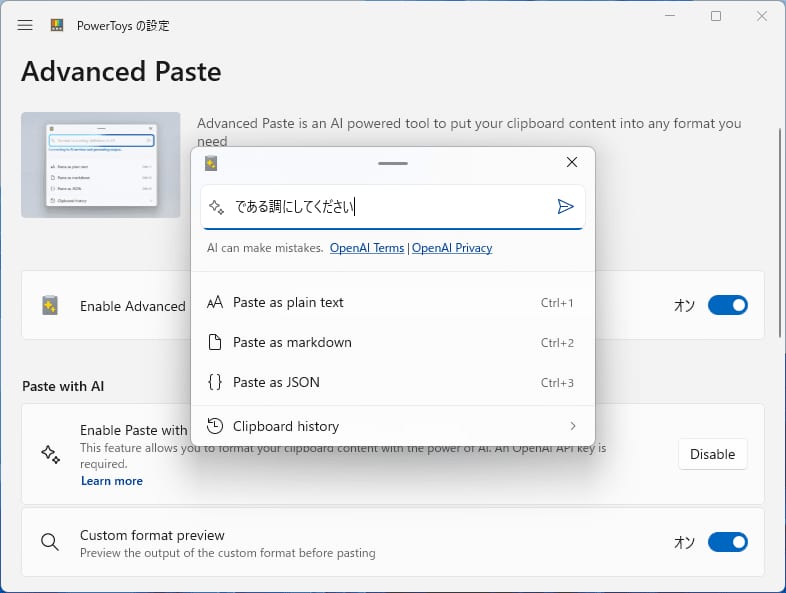Viewport: 786px width, 593px height.
Task: Click the plain text AA icon
Action: tap(215, 302)
